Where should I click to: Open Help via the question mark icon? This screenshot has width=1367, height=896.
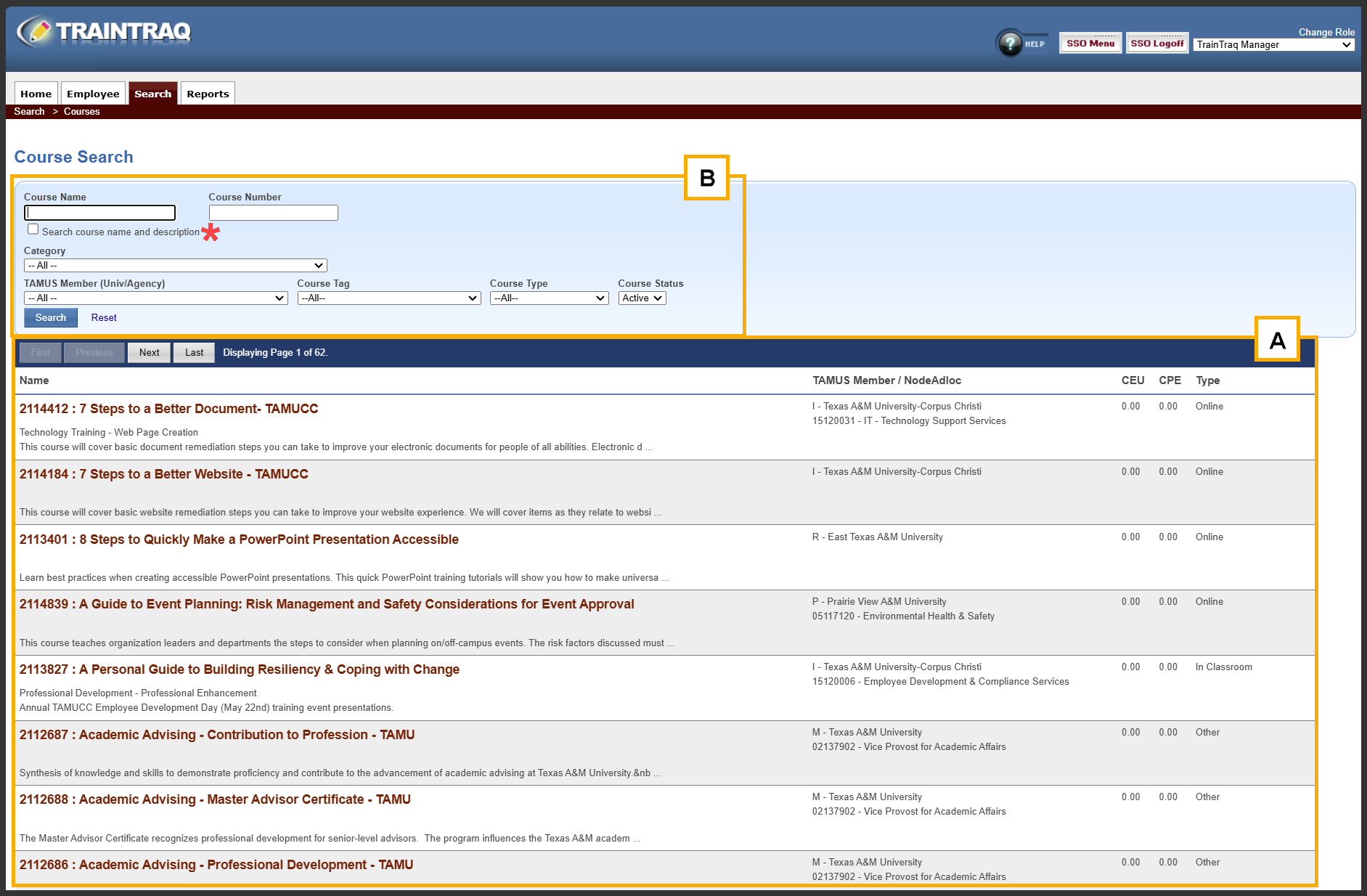click(1011, 44)
